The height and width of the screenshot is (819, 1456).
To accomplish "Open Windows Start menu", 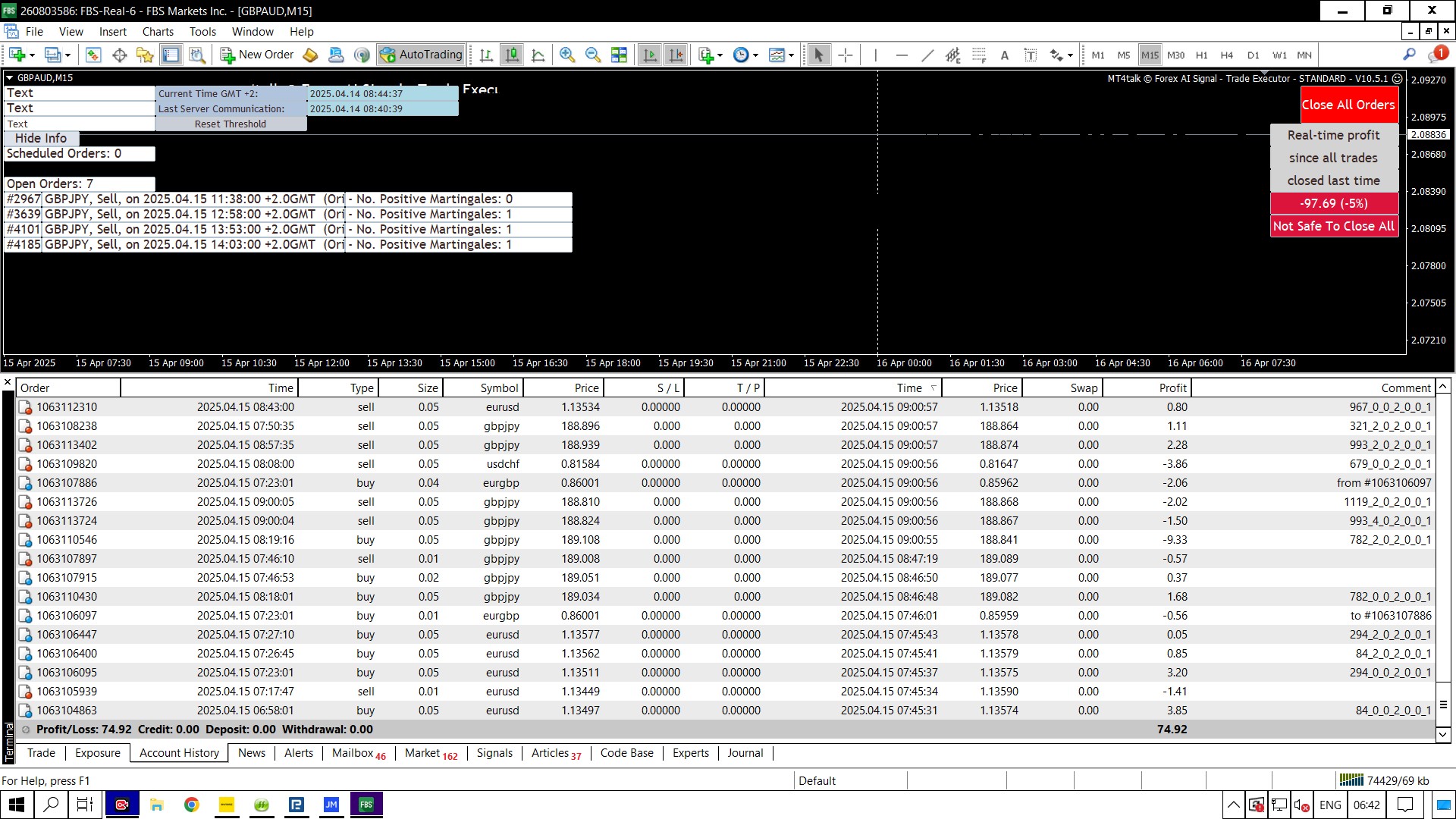I will point(17,805).
